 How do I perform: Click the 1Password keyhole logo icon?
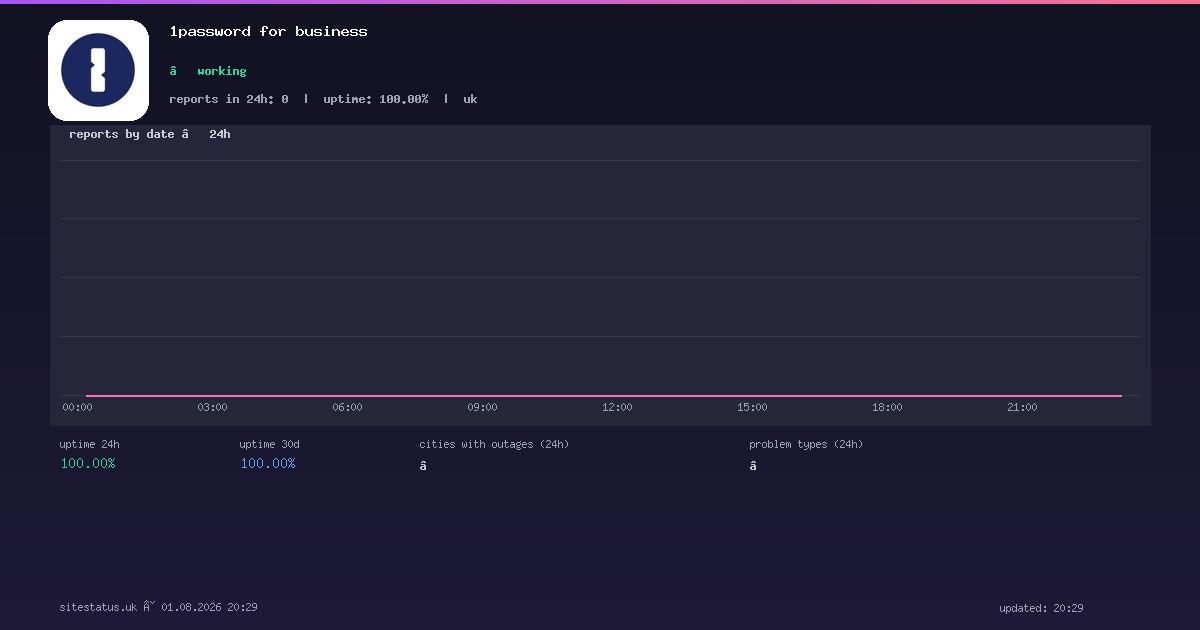(98, 70)
